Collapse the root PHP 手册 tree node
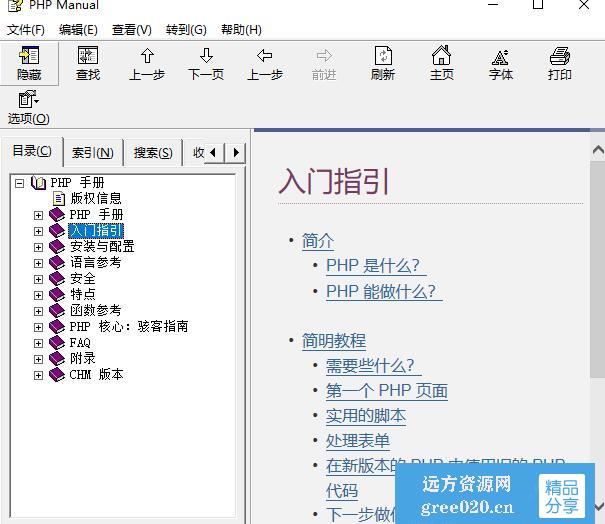 pos(20,183)
